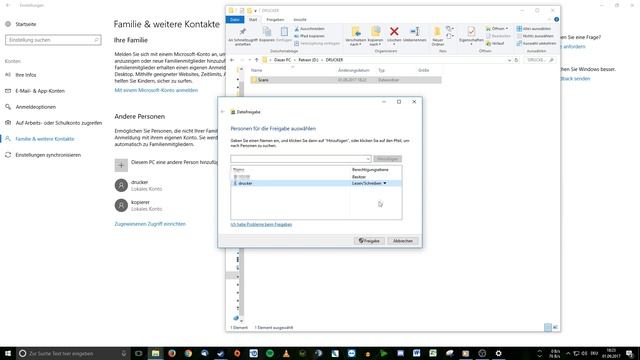
Task: Open the Datei tab in Explorer
Action: click(235, 20)
